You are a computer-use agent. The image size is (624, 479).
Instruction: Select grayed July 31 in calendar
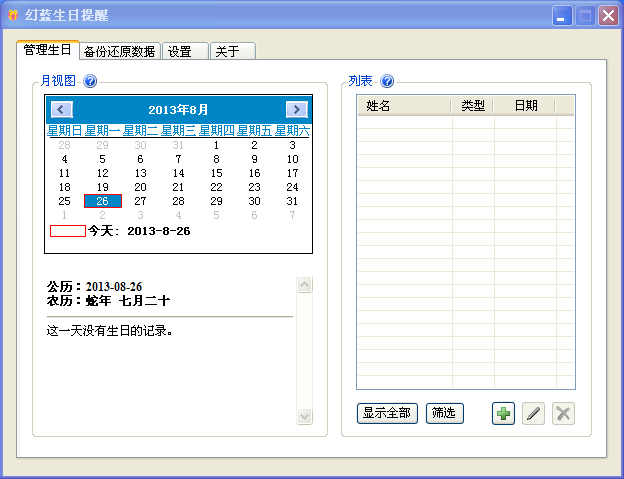point(178,145)
